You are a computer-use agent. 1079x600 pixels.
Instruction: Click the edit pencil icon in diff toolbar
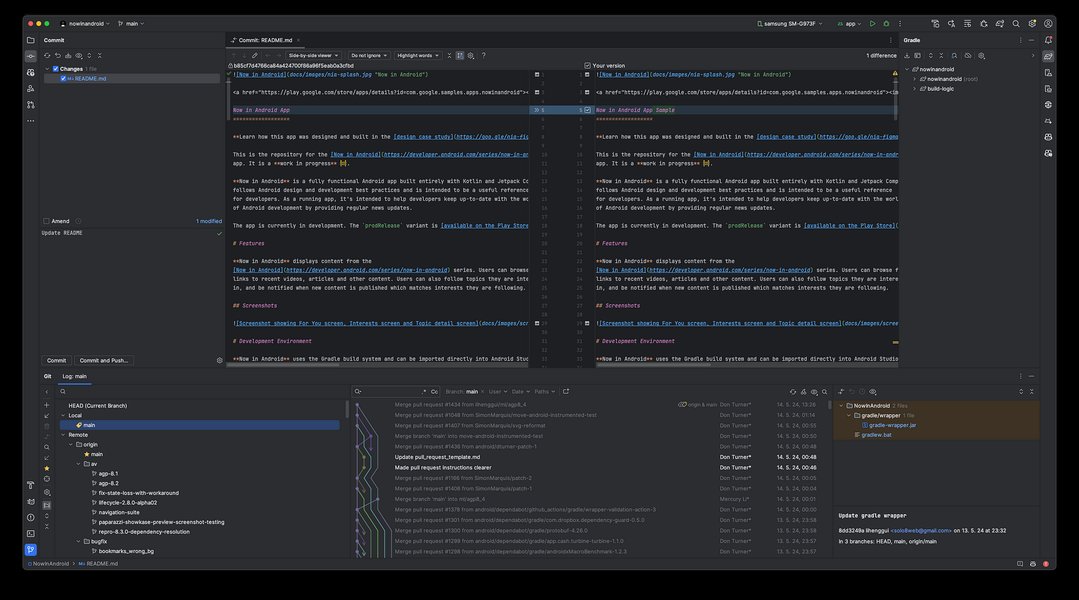pos(255,56)
